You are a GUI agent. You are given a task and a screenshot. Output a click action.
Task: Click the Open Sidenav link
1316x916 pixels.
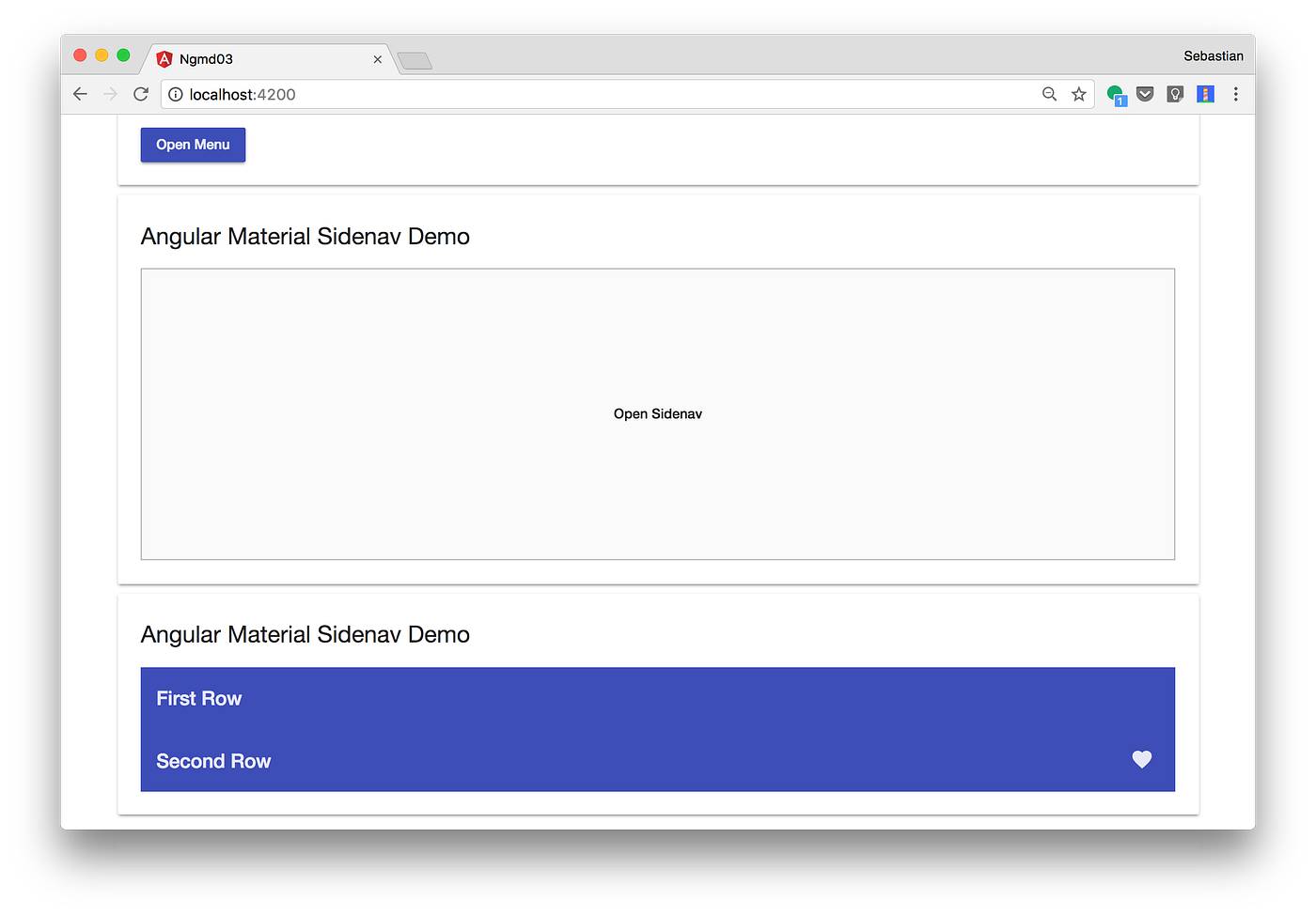(657, 413)
